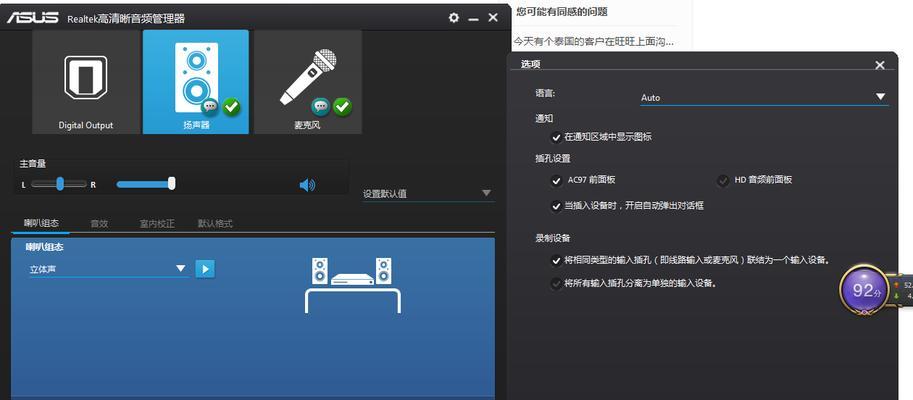
Task: Click the 插孔设置 section label
Action: (553, 158)
